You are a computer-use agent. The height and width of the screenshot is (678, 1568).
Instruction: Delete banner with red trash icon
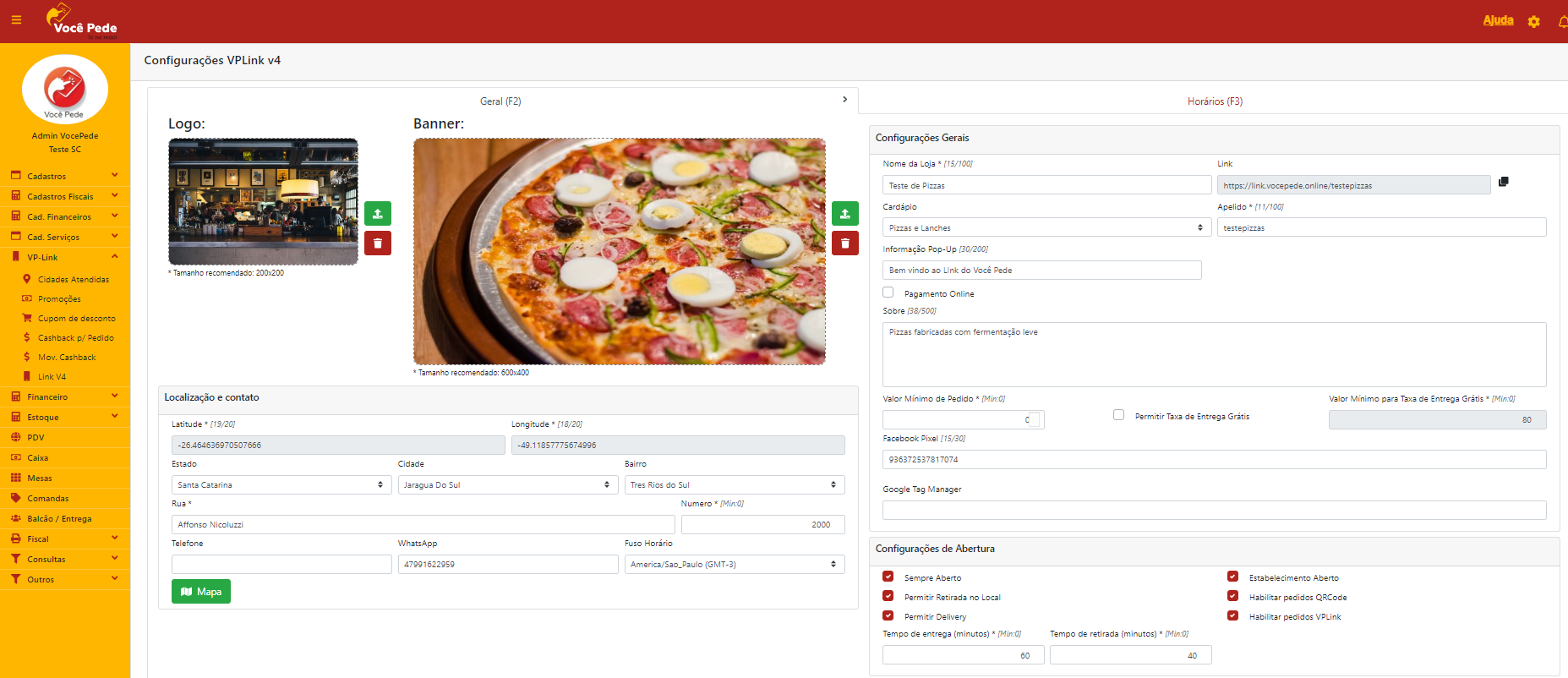844,243
